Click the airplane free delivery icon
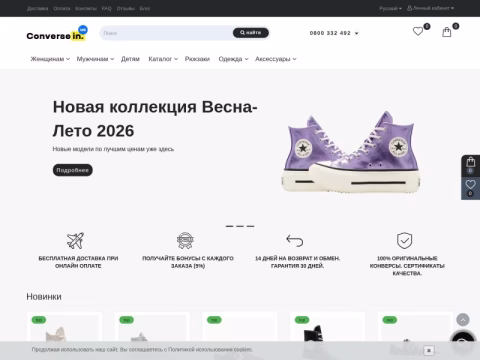Image resolution: width=480 pixels, height=360 pixels. (75, 240)
